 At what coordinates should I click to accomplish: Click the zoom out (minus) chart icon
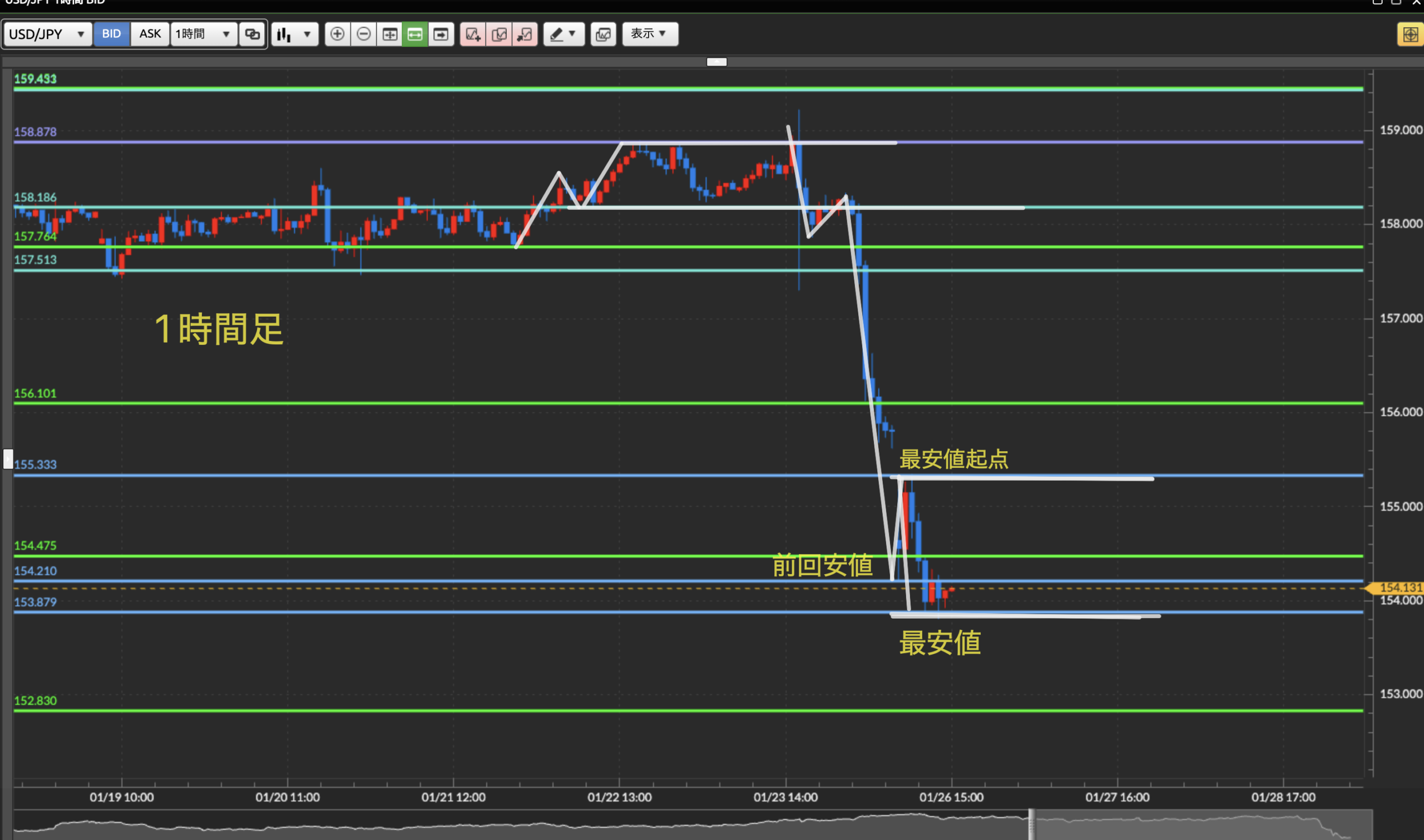tap(364, 34)
